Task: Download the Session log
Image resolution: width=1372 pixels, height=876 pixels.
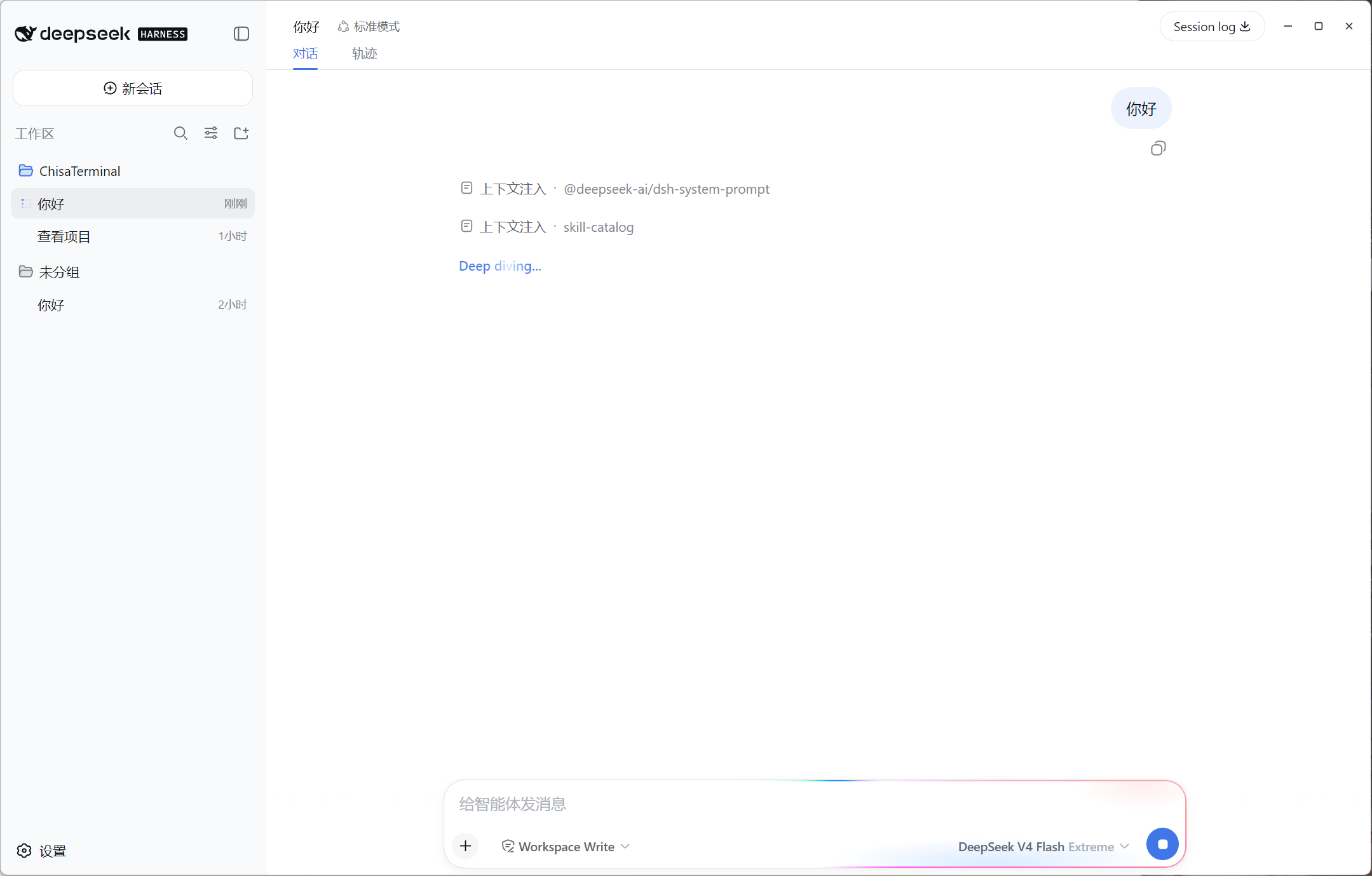Action: (1212, 27)
